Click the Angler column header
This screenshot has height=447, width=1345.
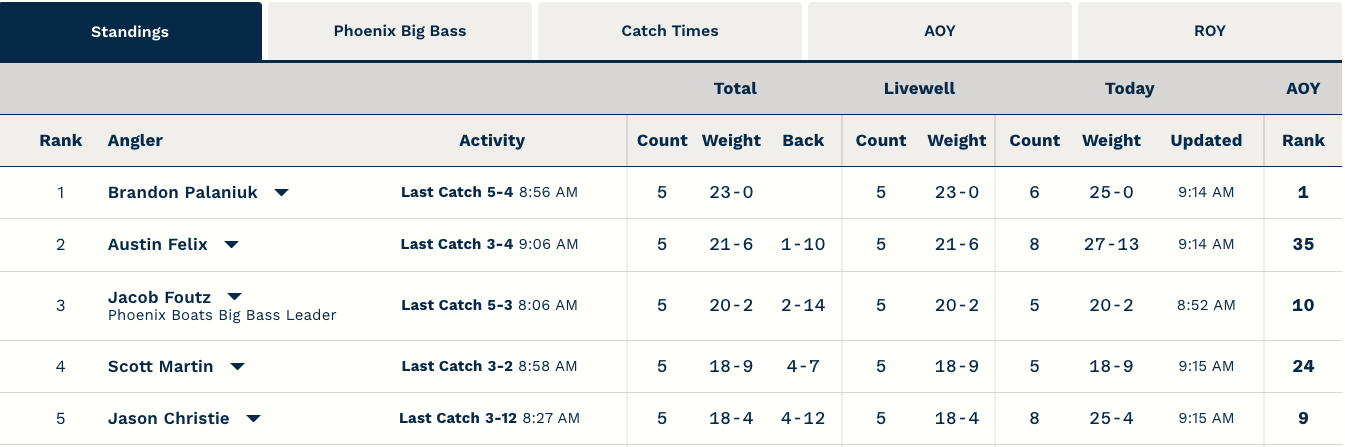pos(135,141)
